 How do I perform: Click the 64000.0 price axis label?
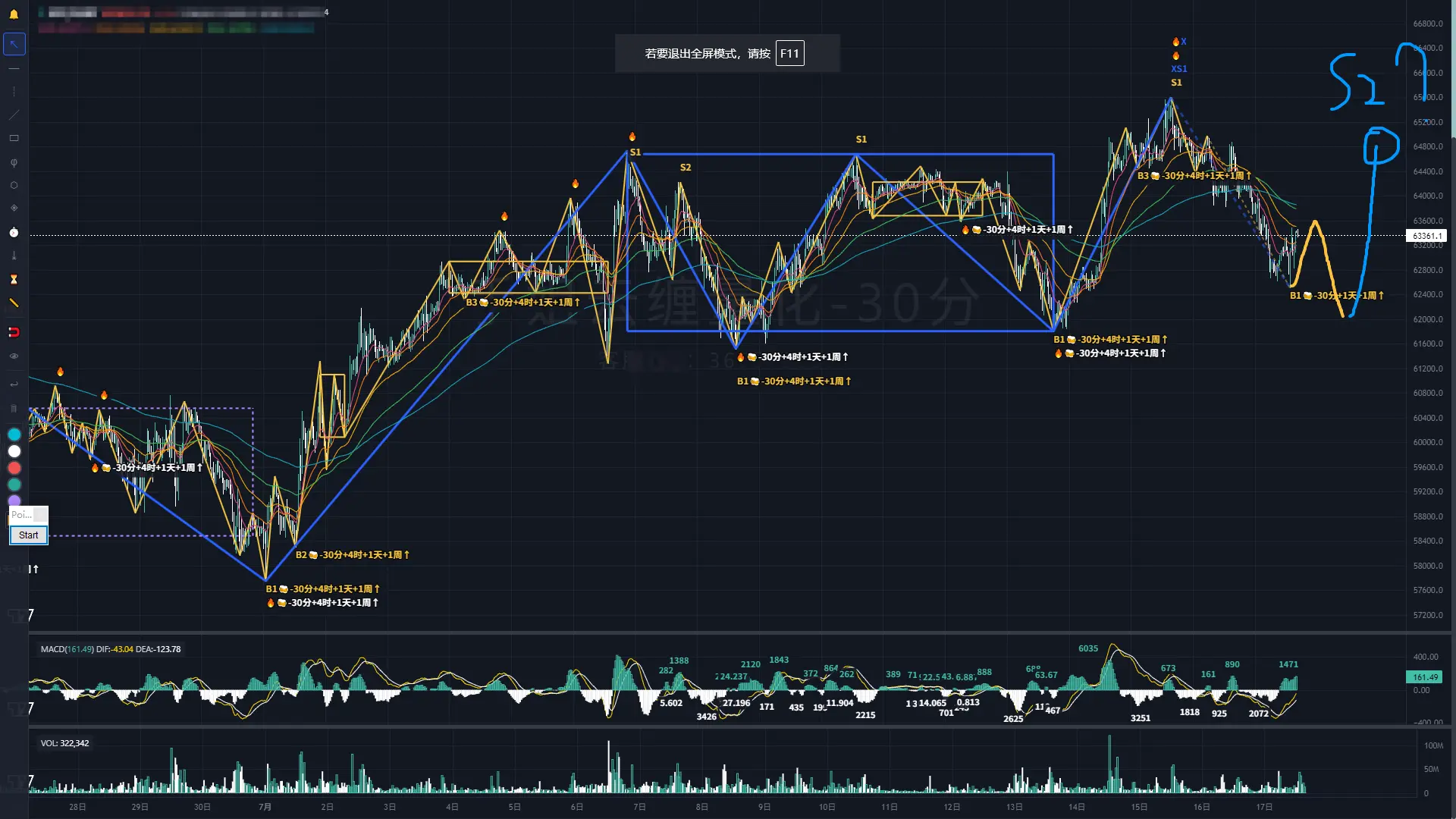pyautogui.click(x=1428, y=196)
